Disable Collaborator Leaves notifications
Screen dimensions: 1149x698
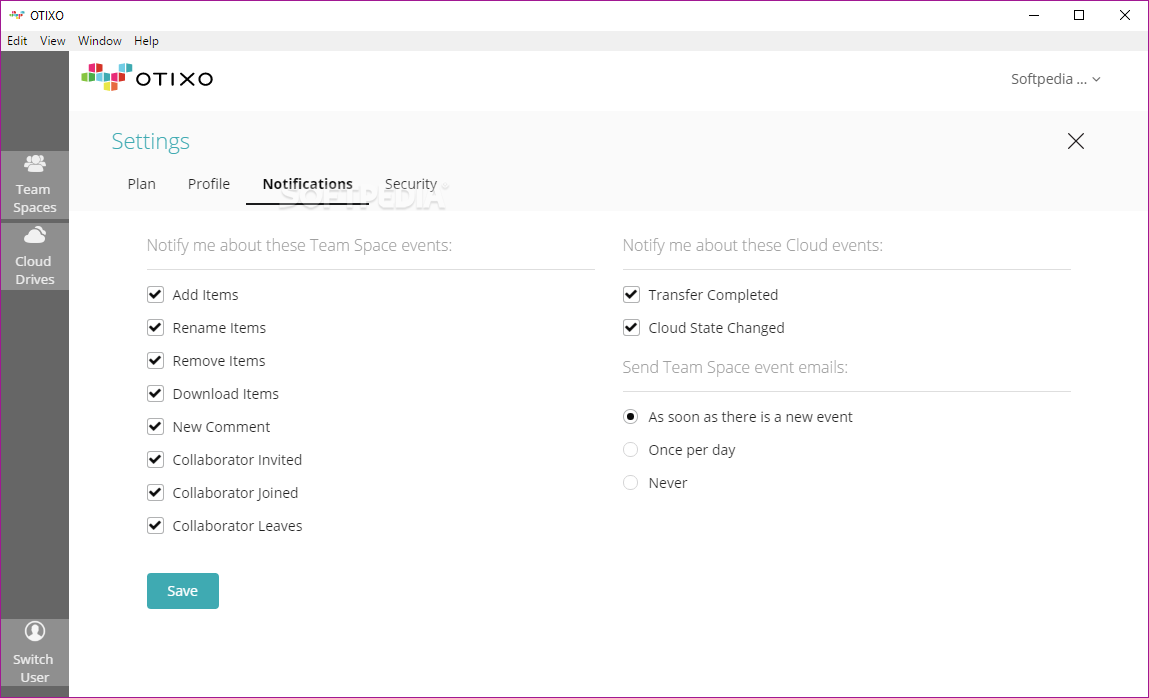[155, 525]
